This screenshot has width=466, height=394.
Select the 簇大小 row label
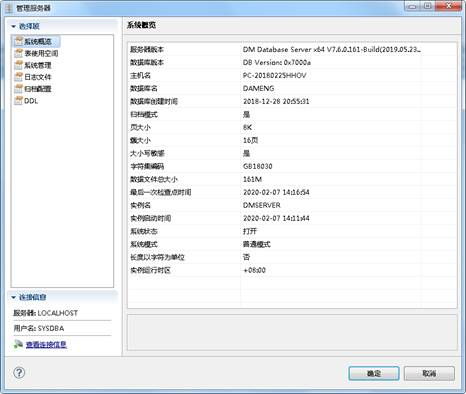click(140, 141)
